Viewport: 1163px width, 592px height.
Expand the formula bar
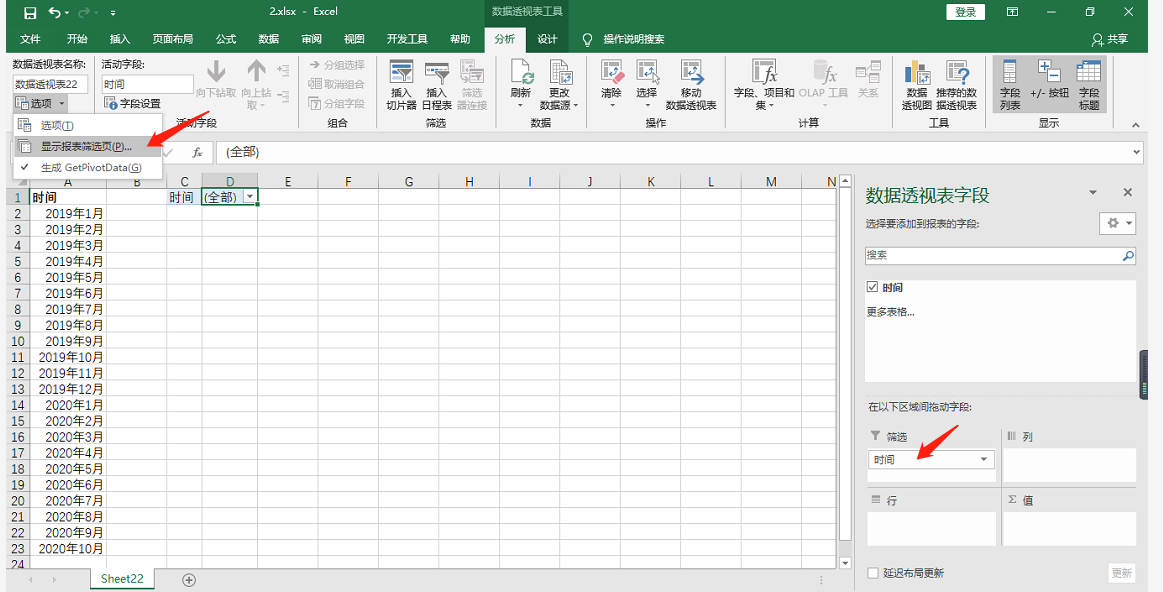[1138, 152]
